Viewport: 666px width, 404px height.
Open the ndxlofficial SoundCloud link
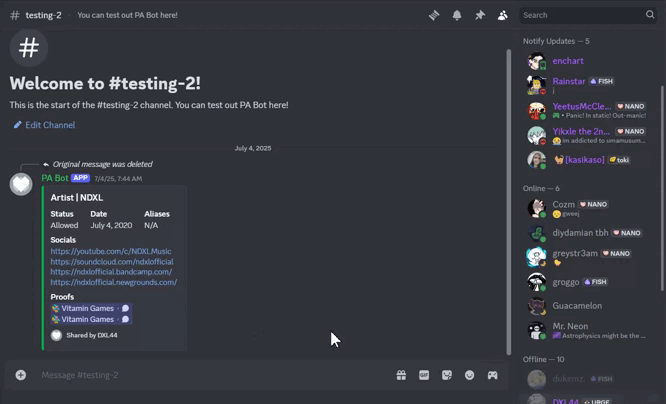111,262
